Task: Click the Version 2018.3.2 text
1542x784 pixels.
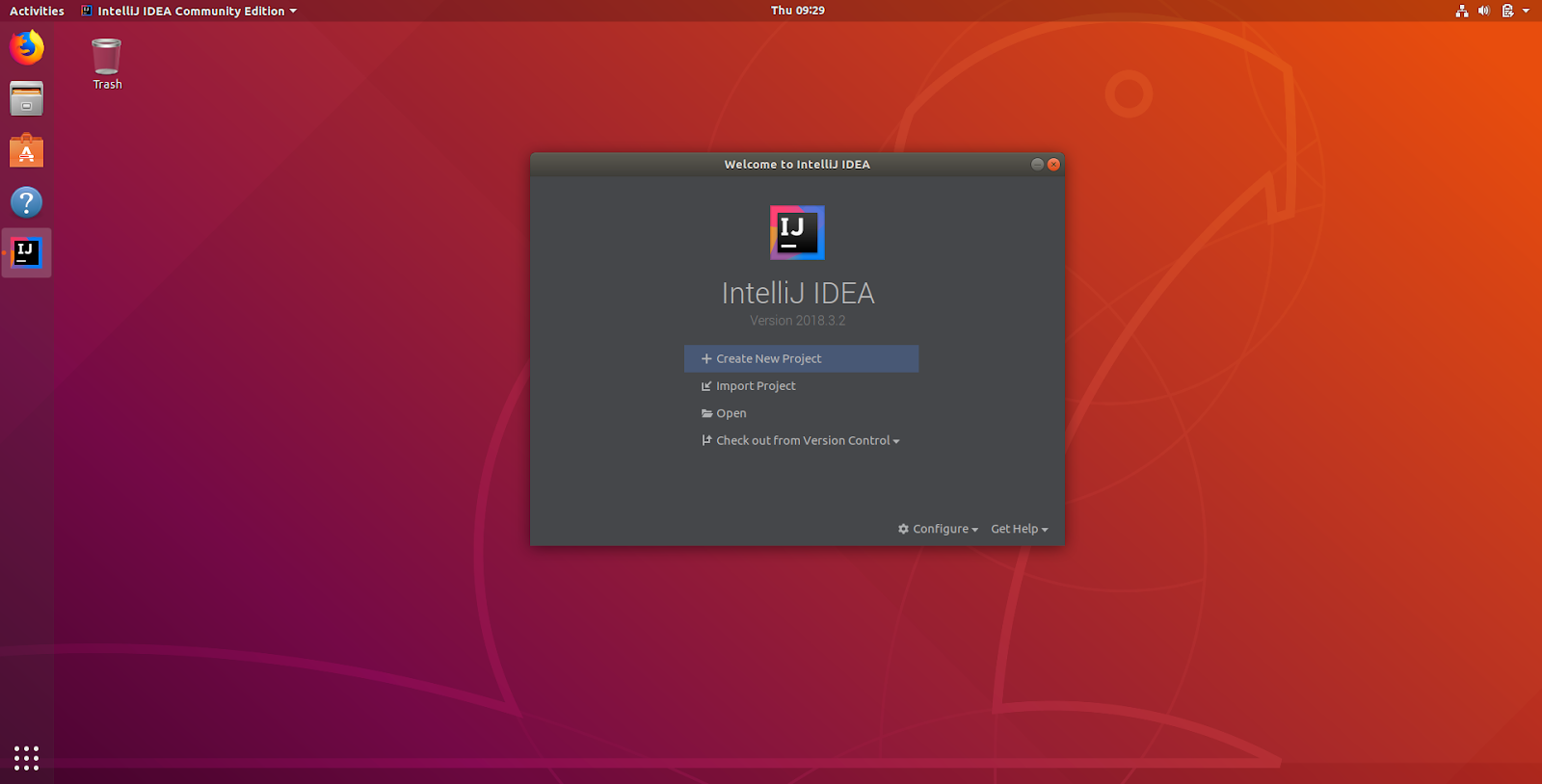Action: [x=798, y=321]
